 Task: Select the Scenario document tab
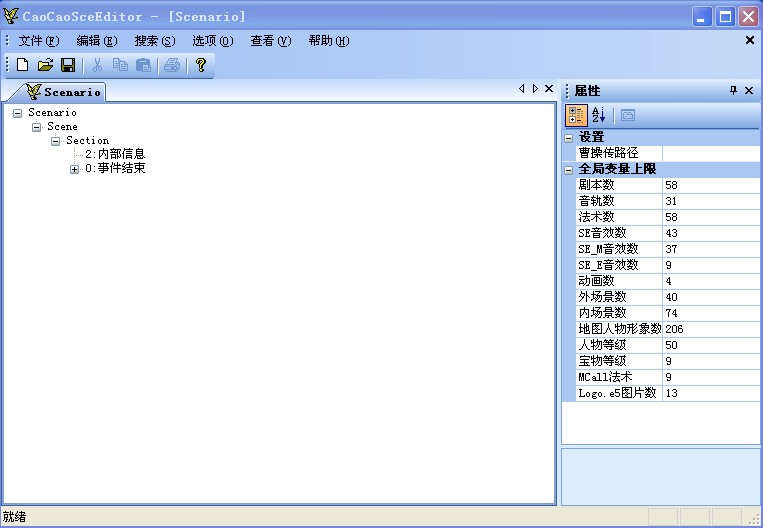pos(63,91)
